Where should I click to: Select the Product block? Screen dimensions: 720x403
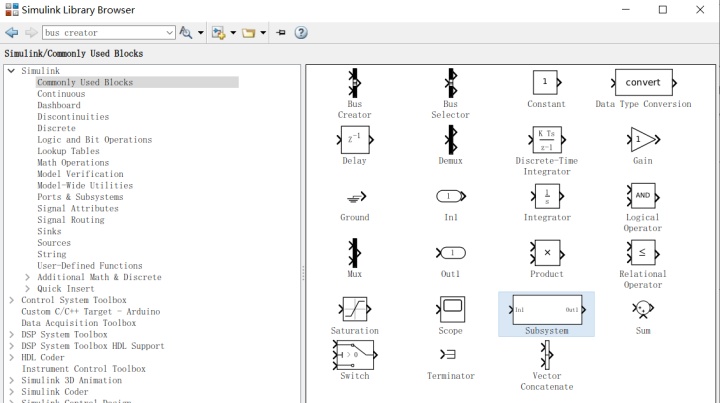(546, 253)
